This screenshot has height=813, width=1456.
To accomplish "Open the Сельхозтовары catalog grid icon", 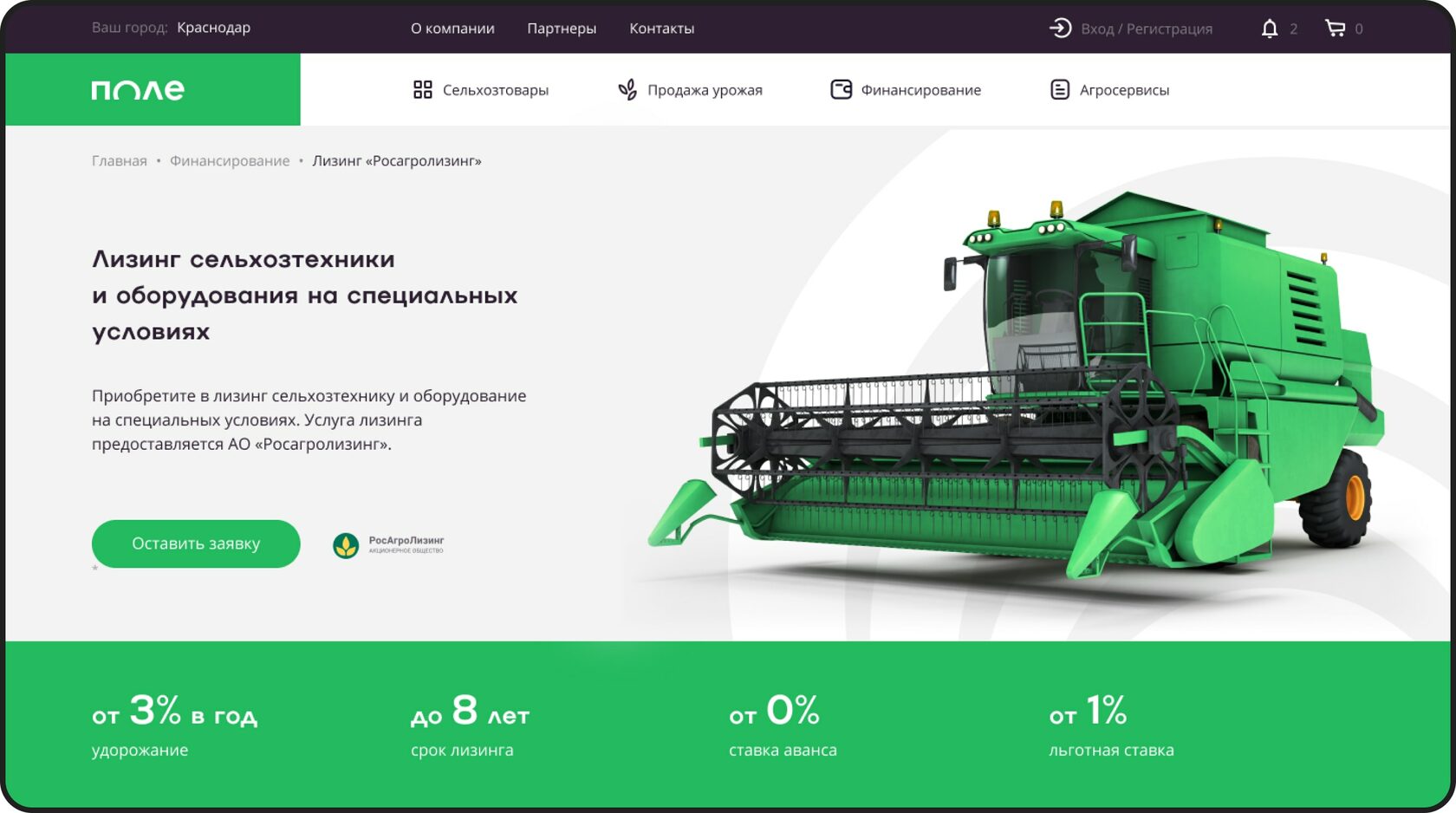I will pyautogui.click(x=424, y=88).
